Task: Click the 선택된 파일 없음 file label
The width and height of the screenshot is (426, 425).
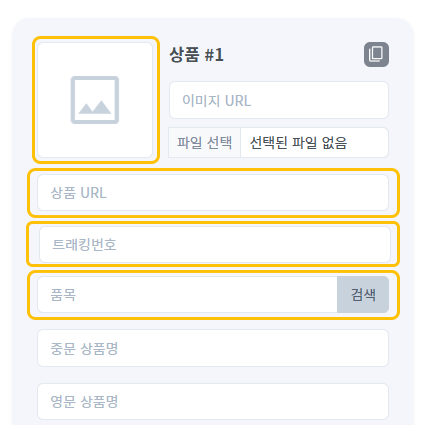Action: tap(298, 143)
